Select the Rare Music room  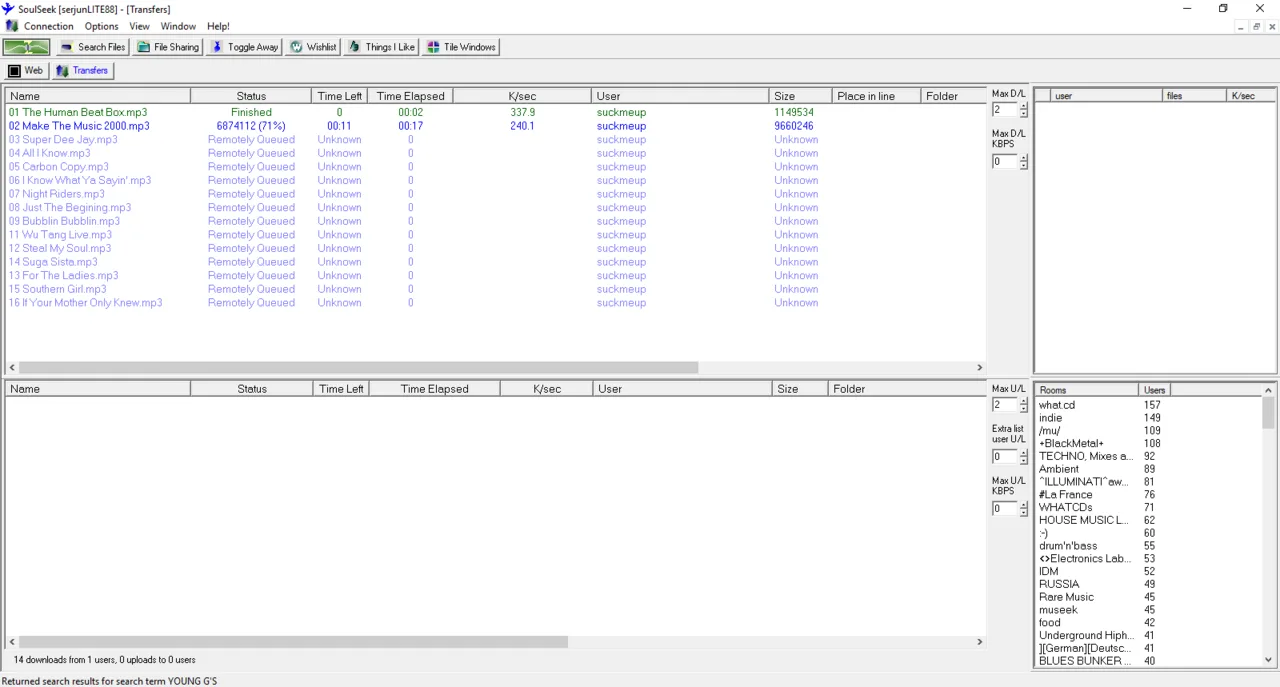tap(1066, 597)
